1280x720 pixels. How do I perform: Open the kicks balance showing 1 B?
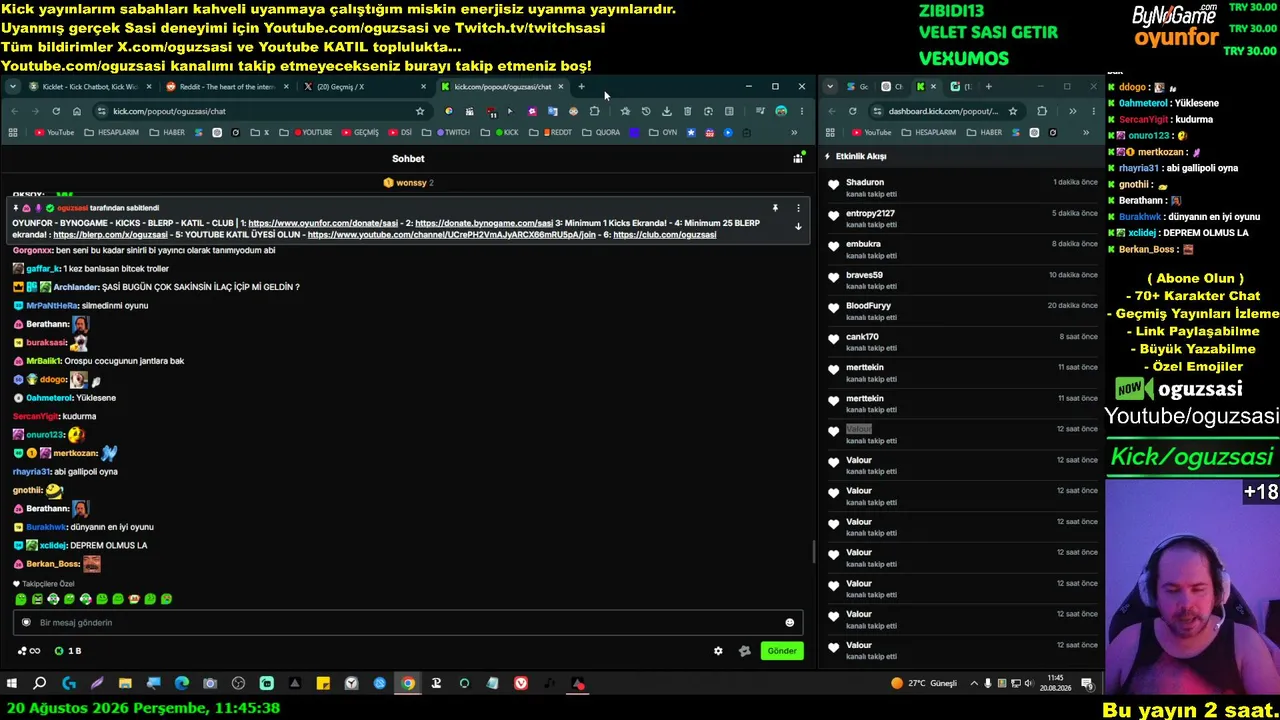pyautogui.click(x=68, y=651)
